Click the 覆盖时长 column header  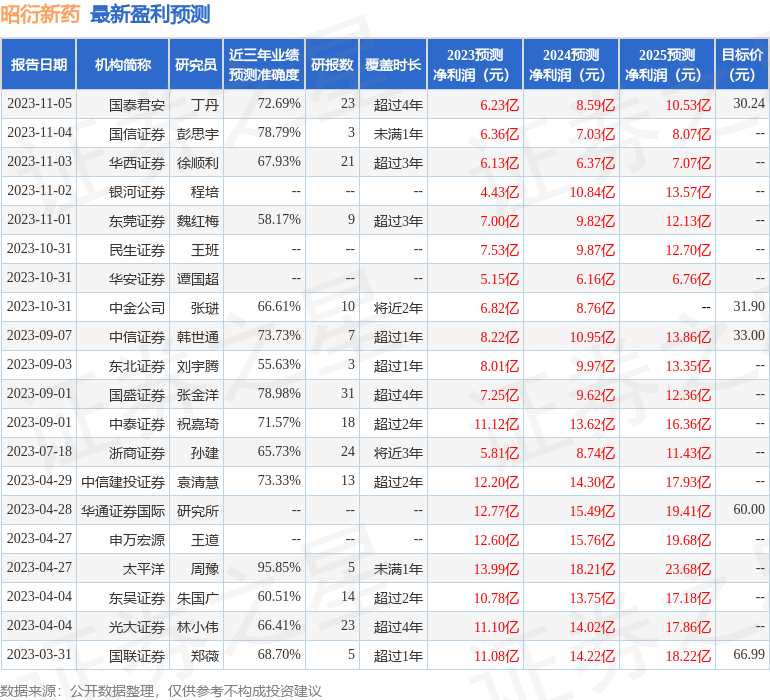click(x=393, y=64)
